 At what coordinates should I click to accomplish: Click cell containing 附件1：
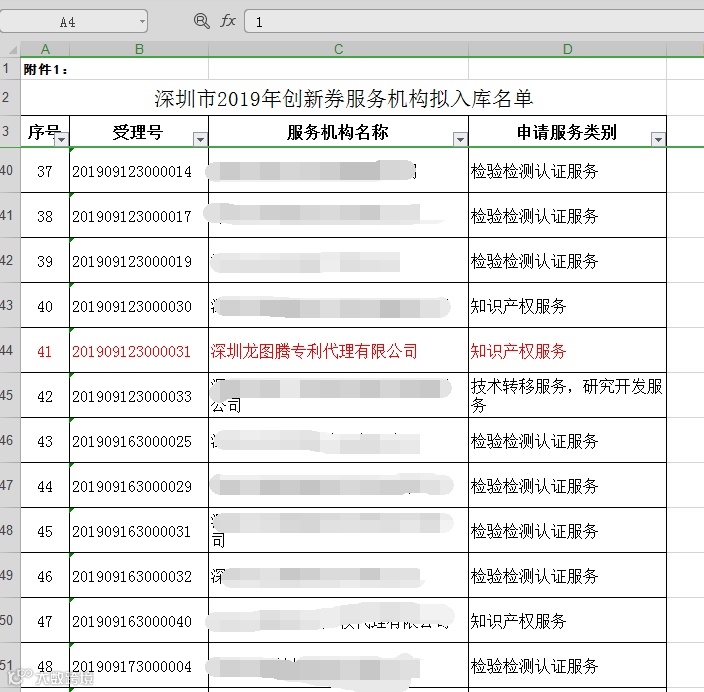tap(46, 70)
